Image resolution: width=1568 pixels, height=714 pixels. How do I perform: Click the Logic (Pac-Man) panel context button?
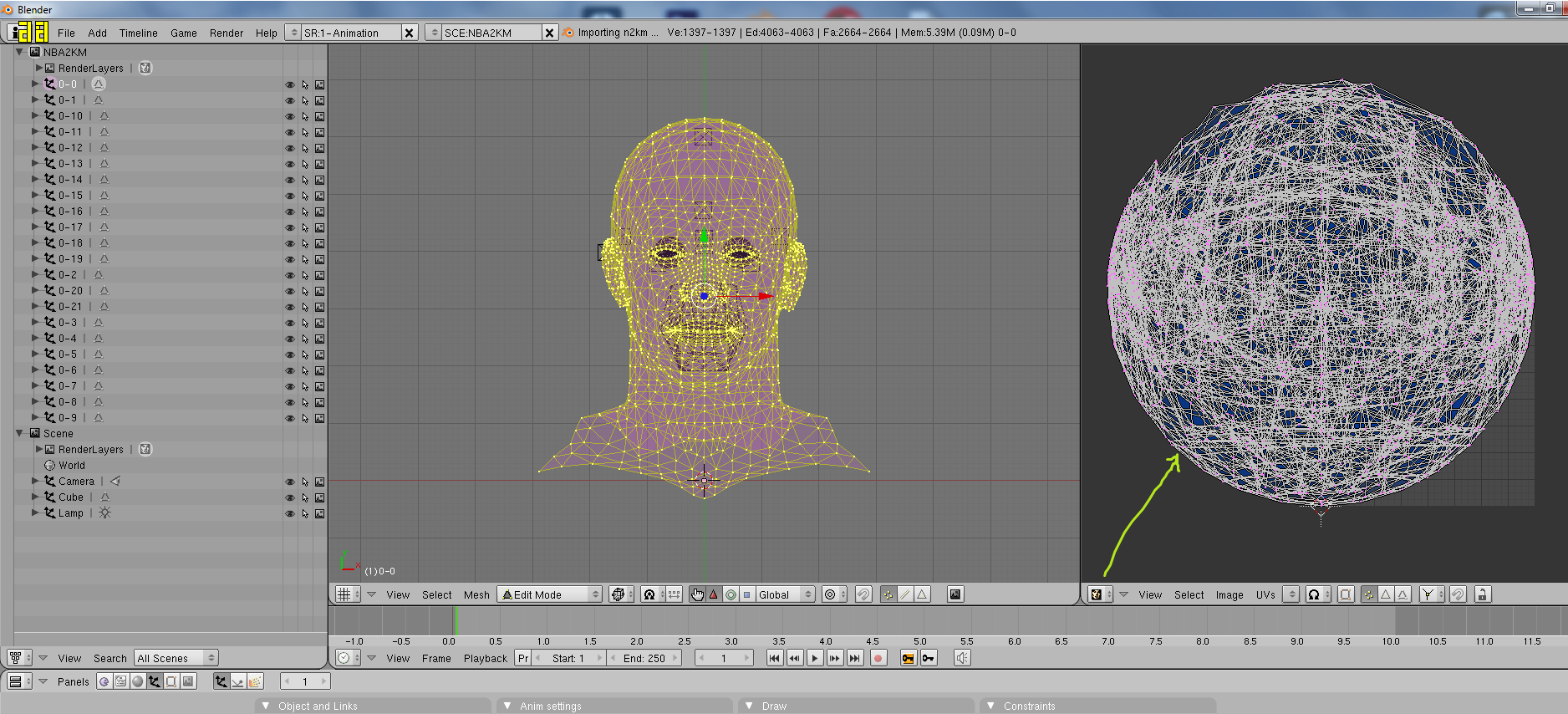104,681
